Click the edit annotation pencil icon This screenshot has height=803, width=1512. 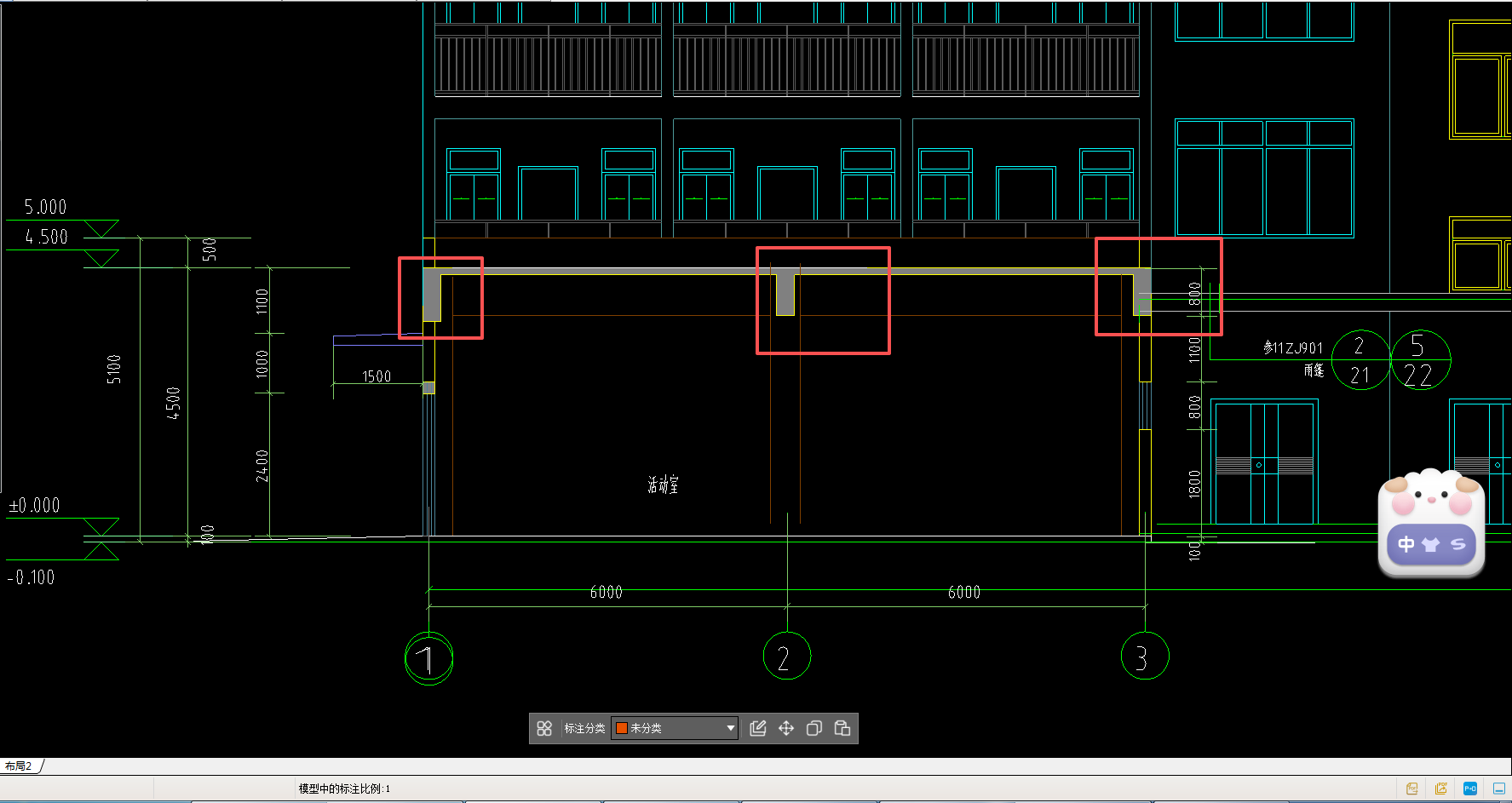click(758, 728)
